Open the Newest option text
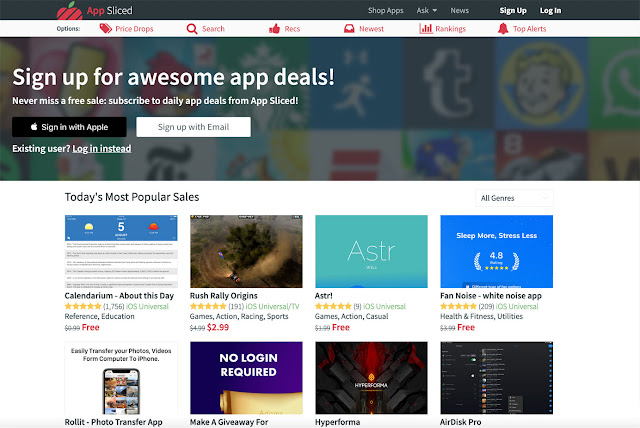Screen dimensions: 640x428 point(371,29)
